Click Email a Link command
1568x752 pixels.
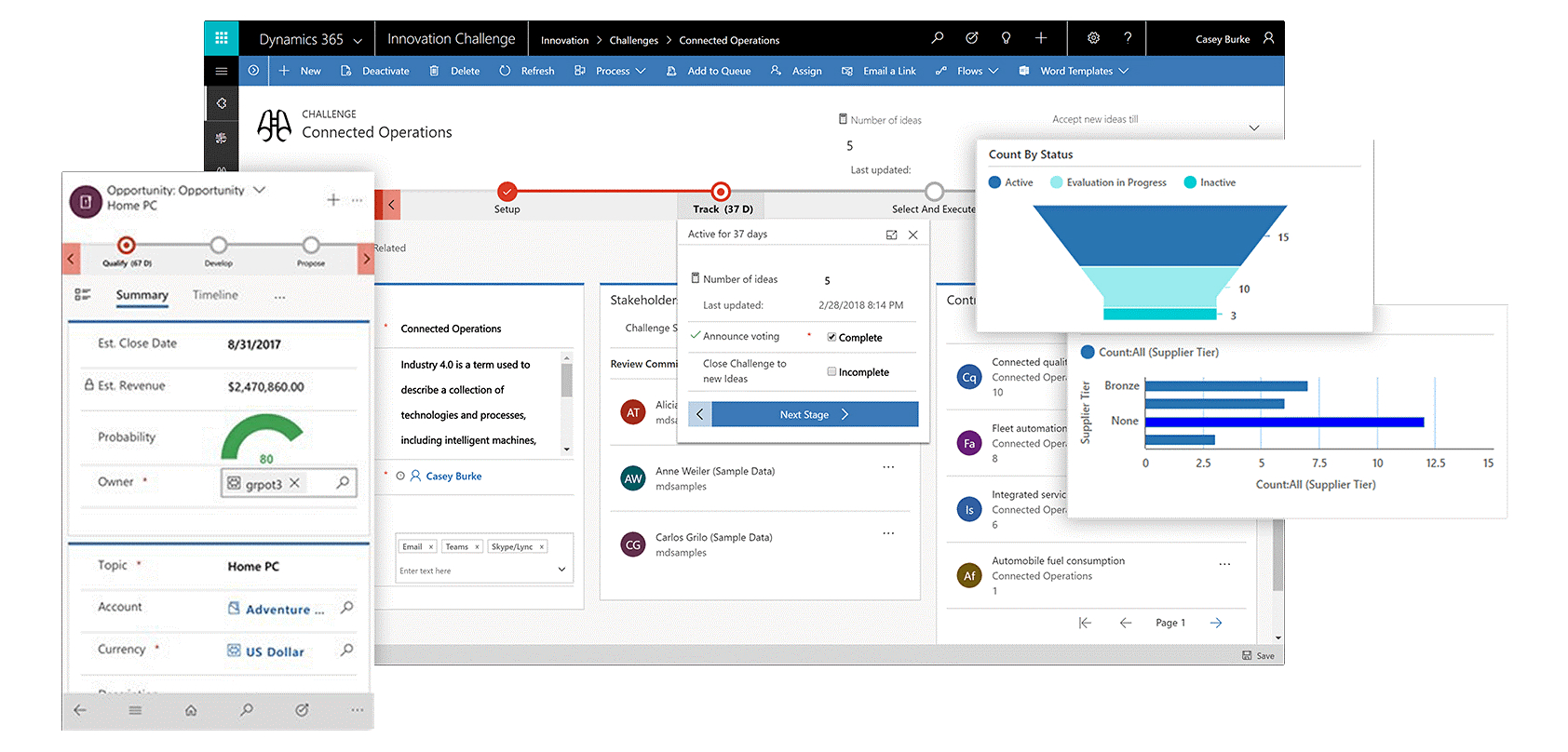(879, 71)
